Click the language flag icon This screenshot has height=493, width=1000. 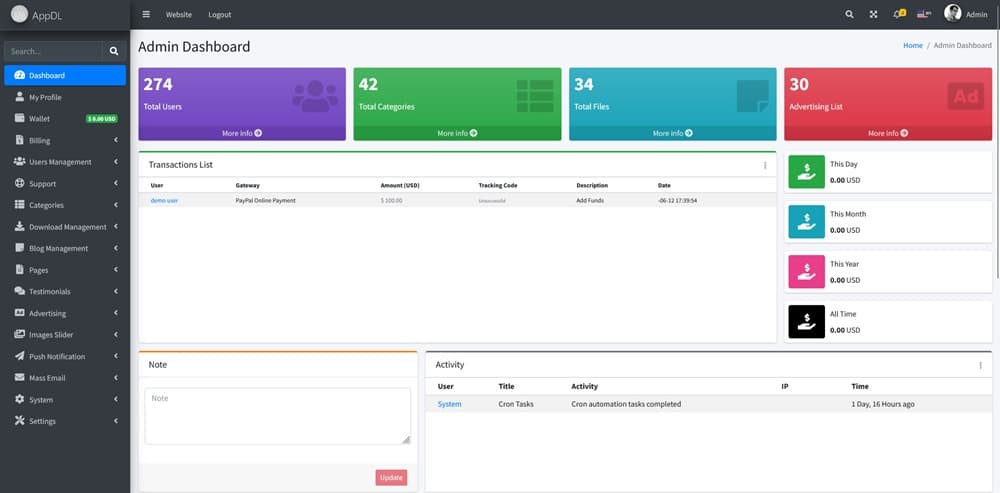pos(924,15)
